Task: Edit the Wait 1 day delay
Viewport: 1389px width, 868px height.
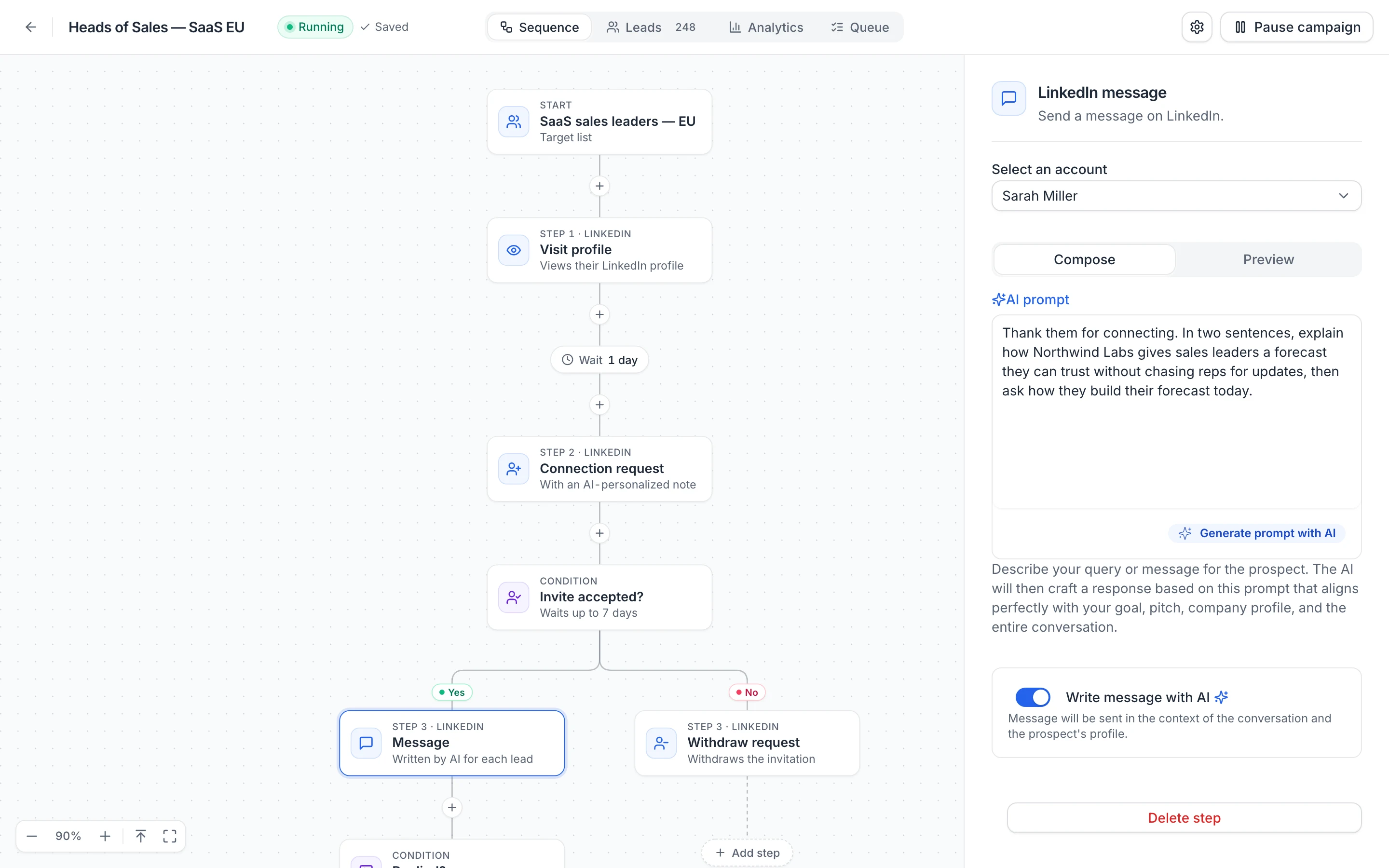Action: [x=599, y=360]
